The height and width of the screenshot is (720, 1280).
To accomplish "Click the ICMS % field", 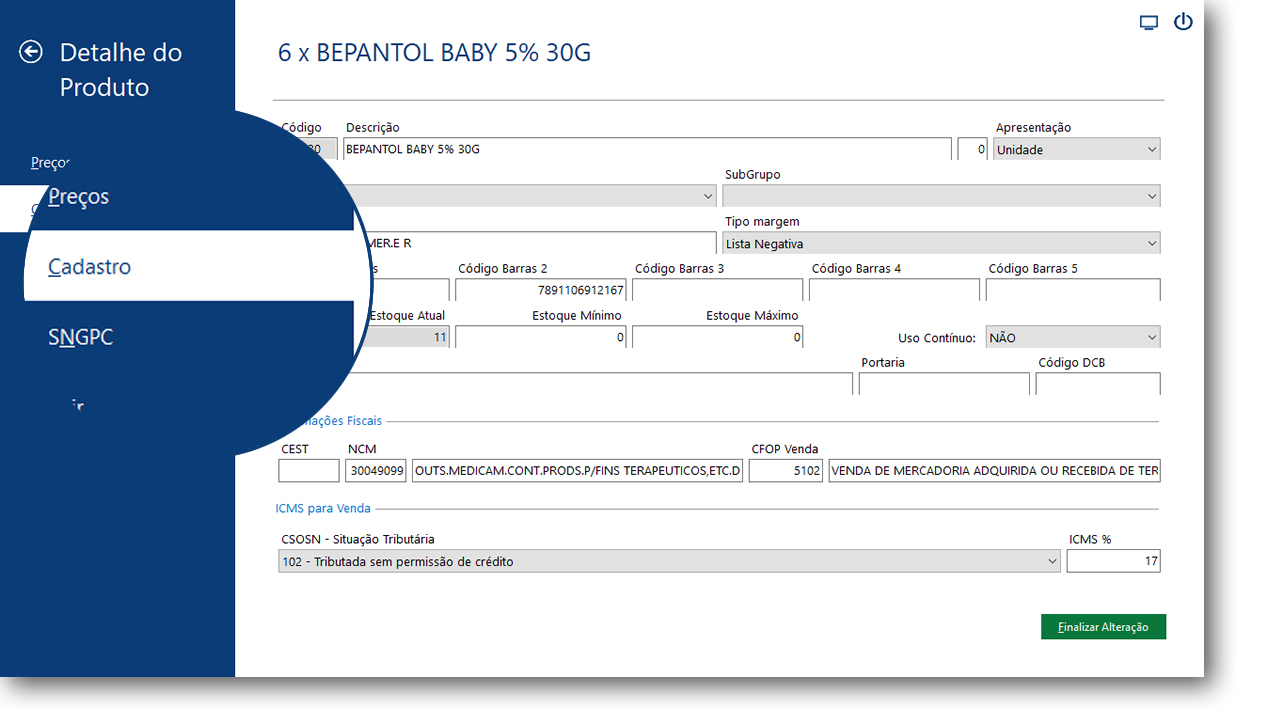I will (x=1114, y=562).
